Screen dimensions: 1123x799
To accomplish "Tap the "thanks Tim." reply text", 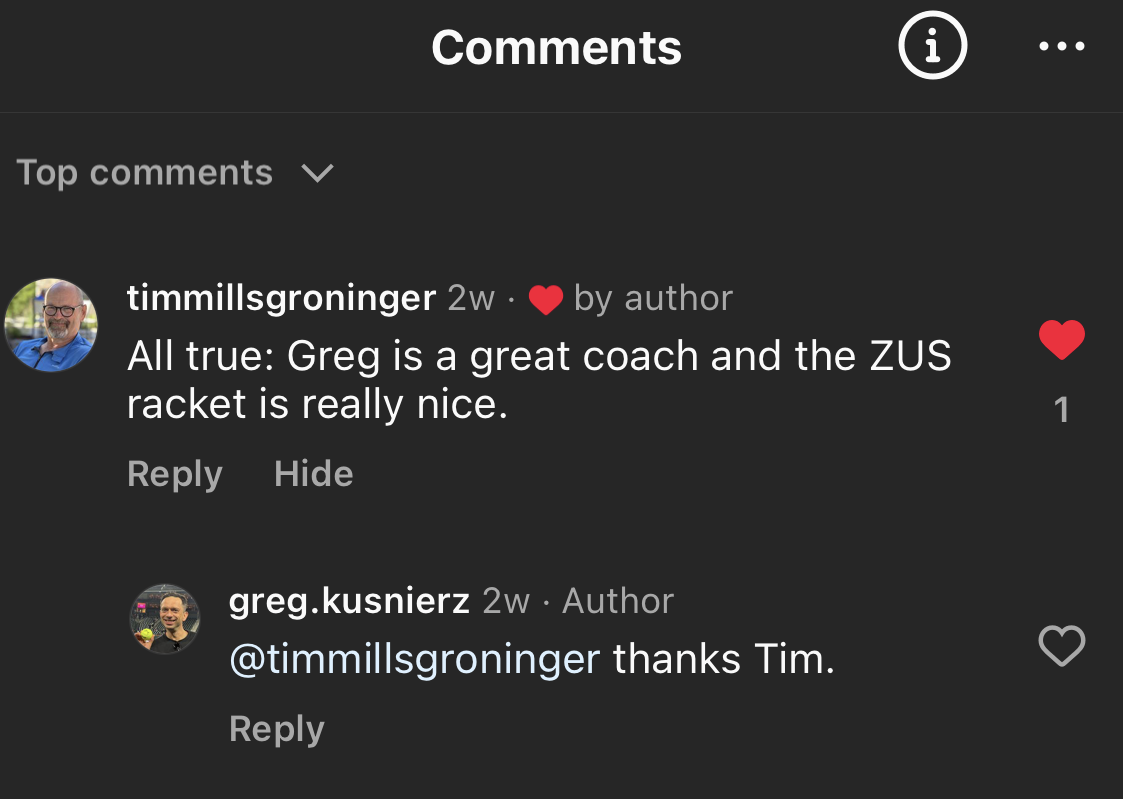I will tap(723, 659).
